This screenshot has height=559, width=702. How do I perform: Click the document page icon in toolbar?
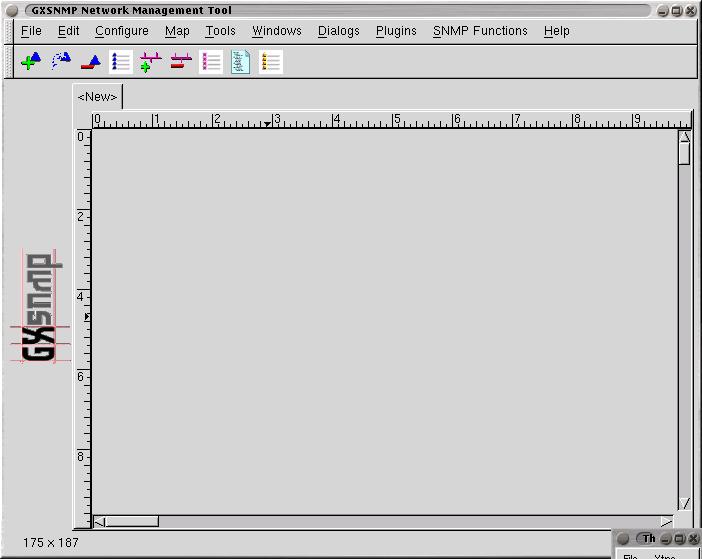click(x=241, y=62)
